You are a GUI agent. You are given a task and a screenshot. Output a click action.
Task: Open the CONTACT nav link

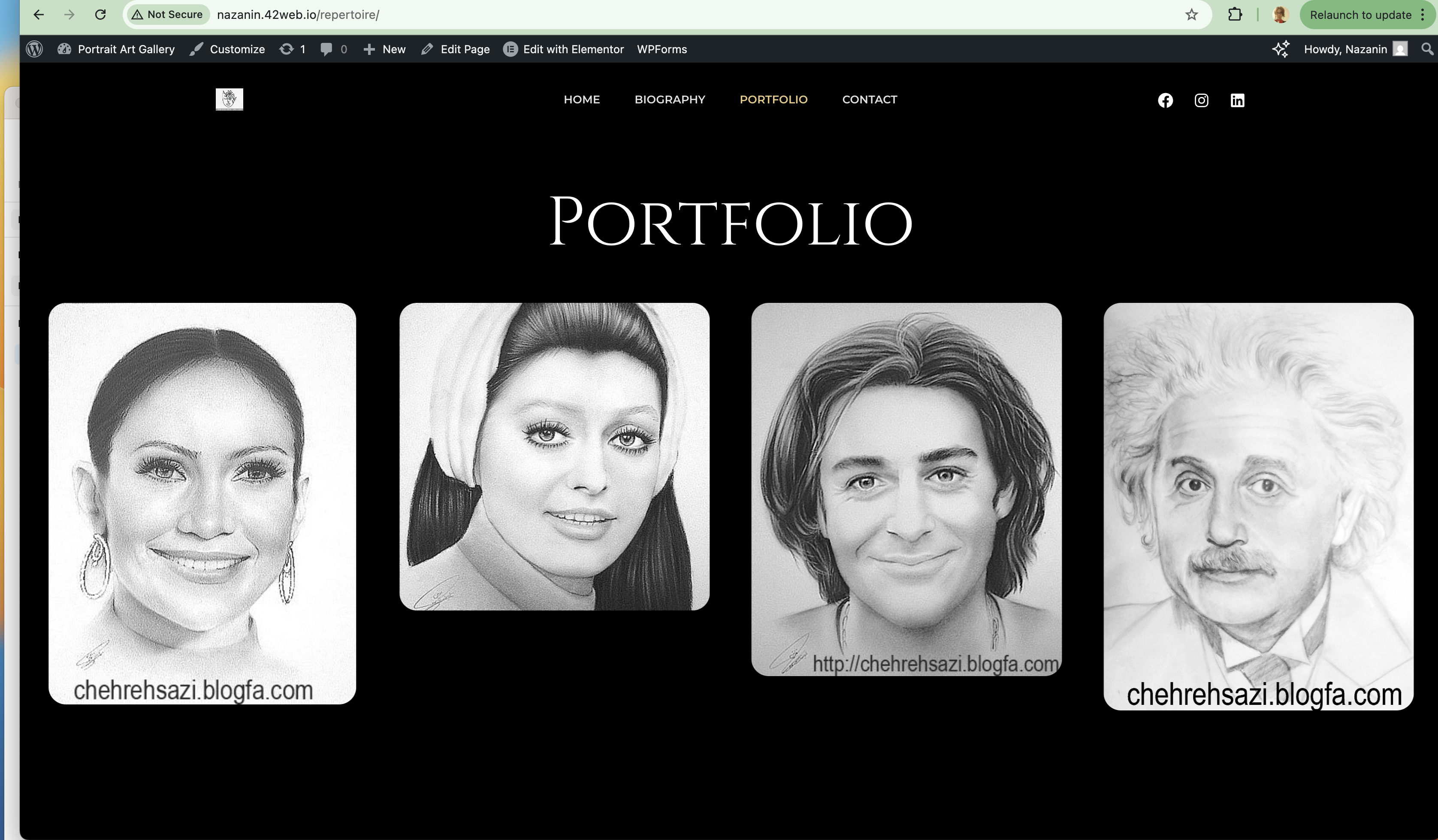pyautogui.click(x=869, y=99)
